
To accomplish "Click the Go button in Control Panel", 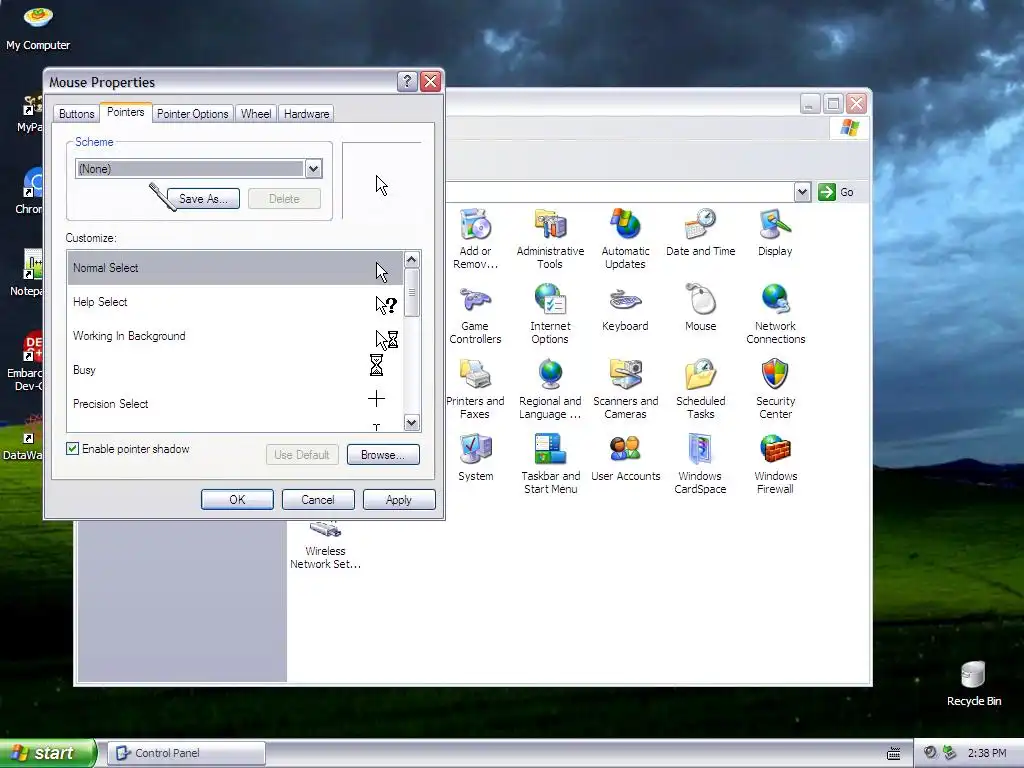I will coord(837,192).
